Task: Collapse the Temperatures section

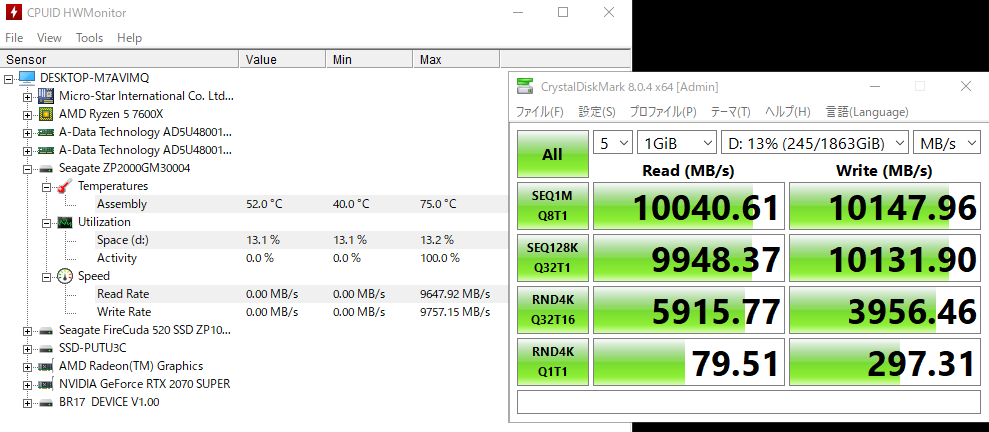Action: pyautogui.click(x=46, y=187)
